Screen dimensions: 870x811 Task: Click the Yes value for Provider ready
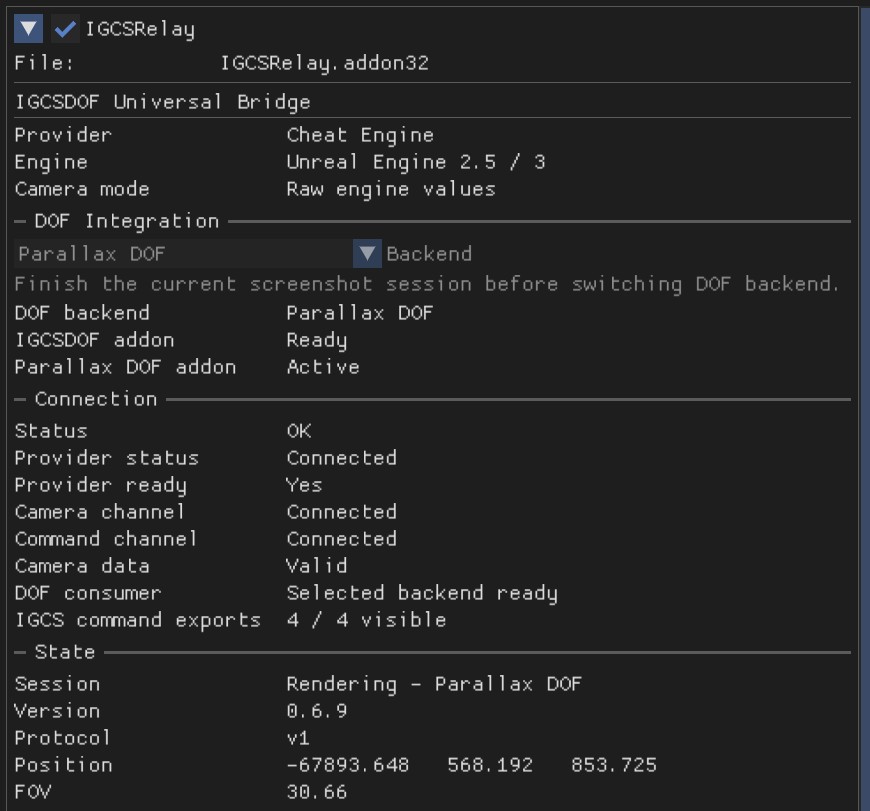(304, 485)
